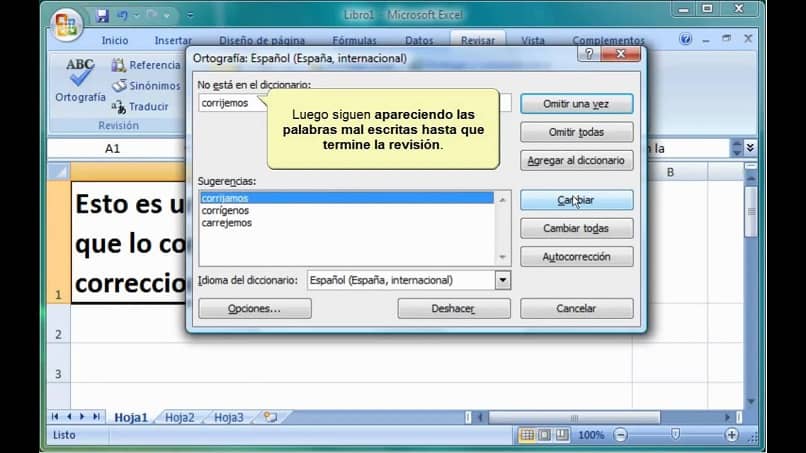Click Cambiar todas button
This screenshot has height=453, width=806.
576,228
